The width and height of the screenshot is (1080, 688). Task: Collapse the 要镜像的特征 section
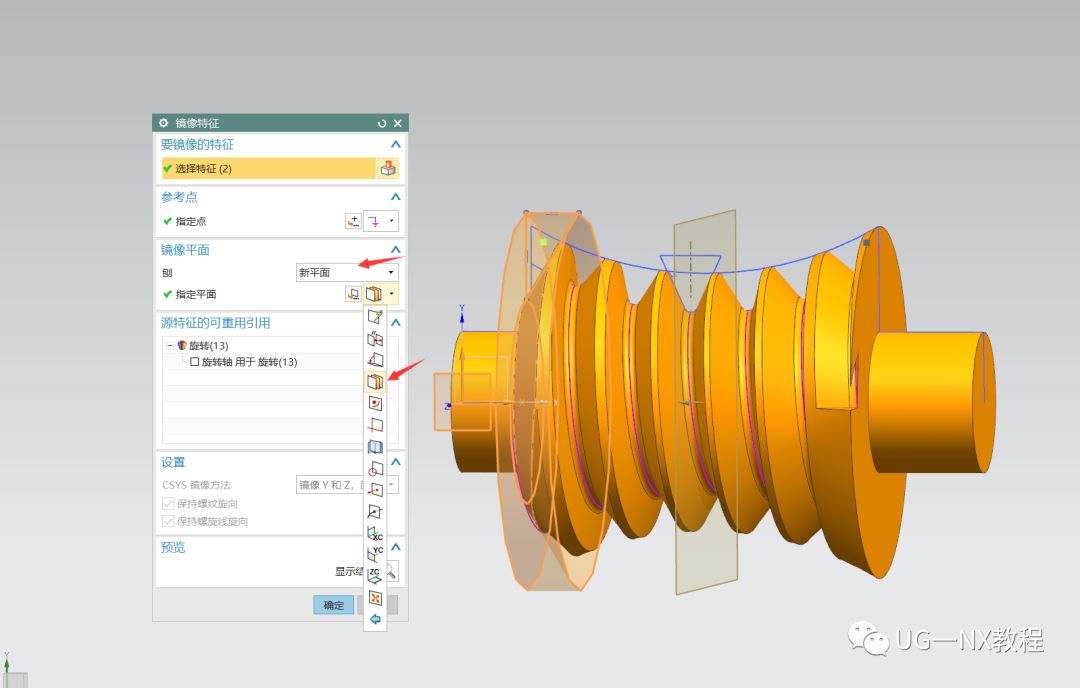[395, 144]
